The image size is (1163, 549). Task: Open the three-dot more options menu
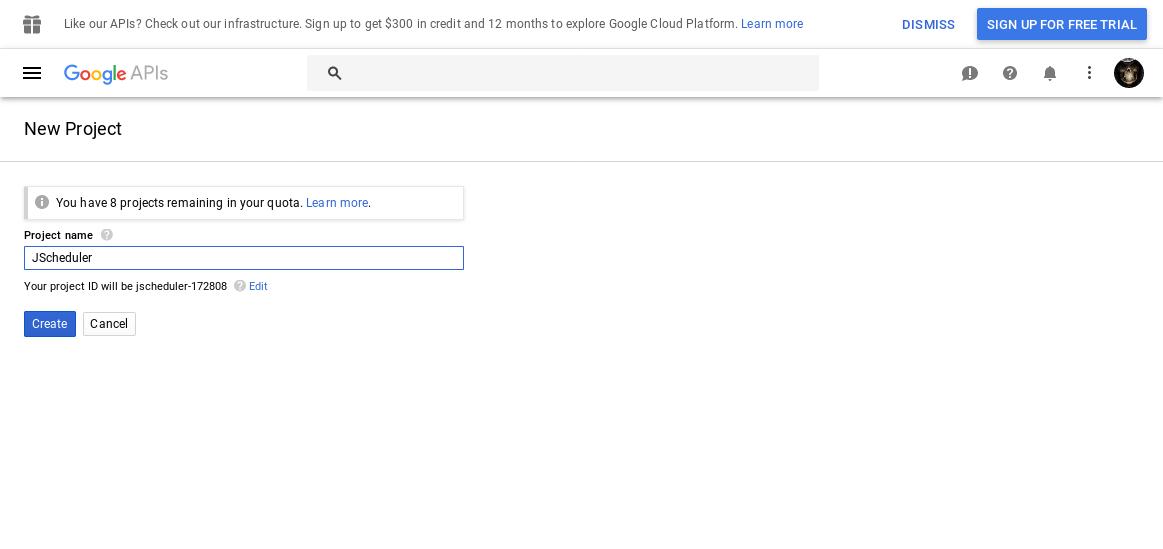tap(1089, 73)
